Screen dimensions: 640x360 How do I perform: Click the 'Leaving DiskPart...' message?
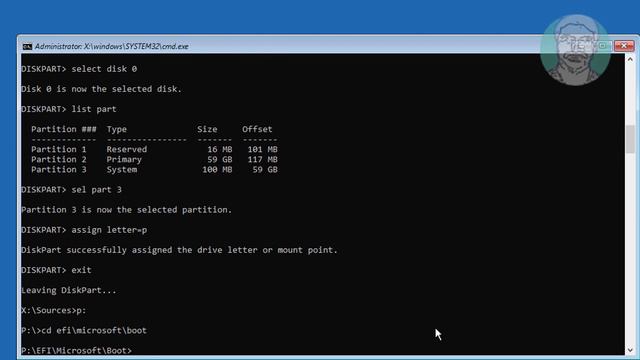click(69, 291)
